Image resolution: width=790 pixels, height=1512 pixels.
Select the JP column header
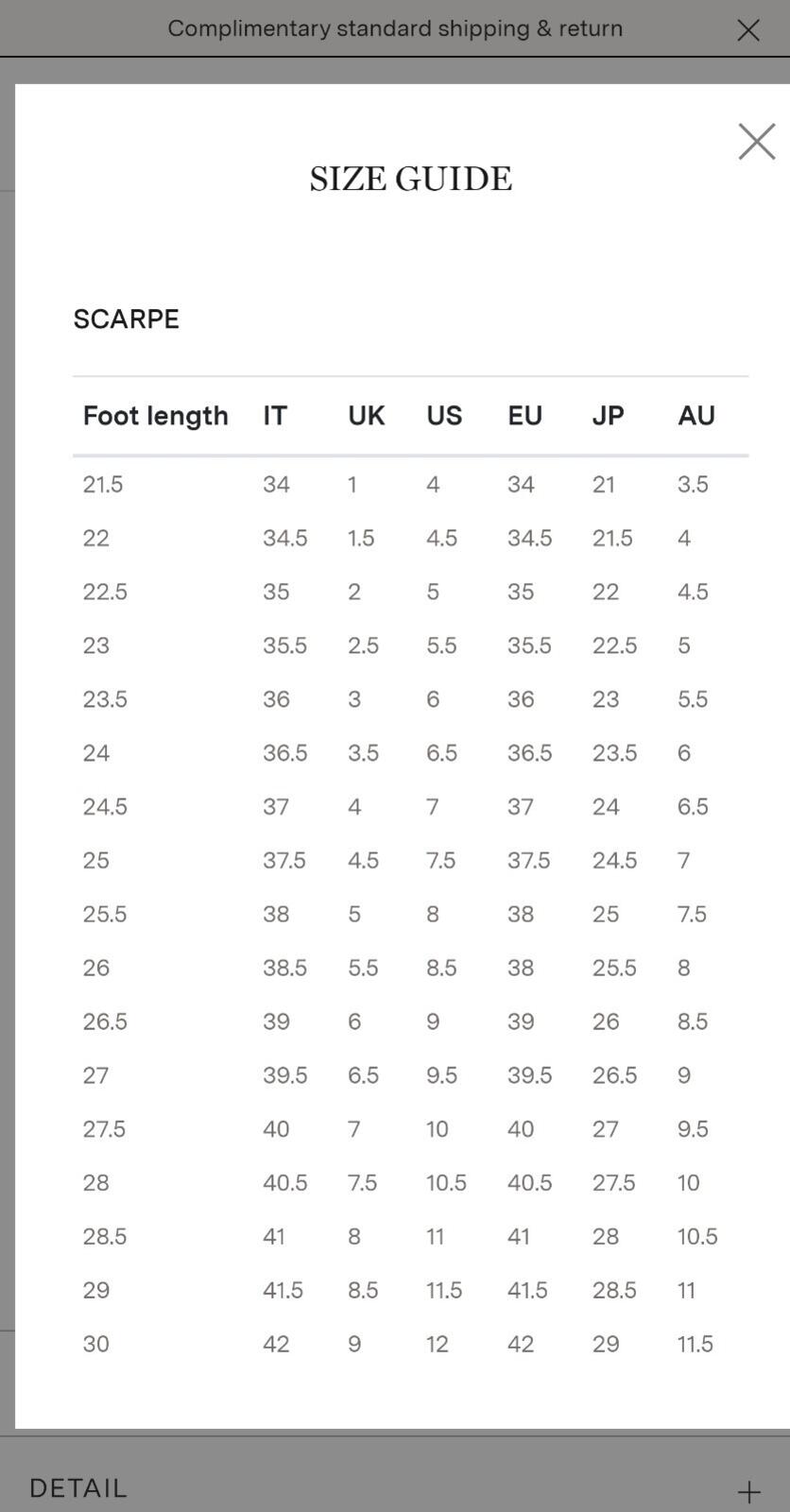click(x=609, y=416)
